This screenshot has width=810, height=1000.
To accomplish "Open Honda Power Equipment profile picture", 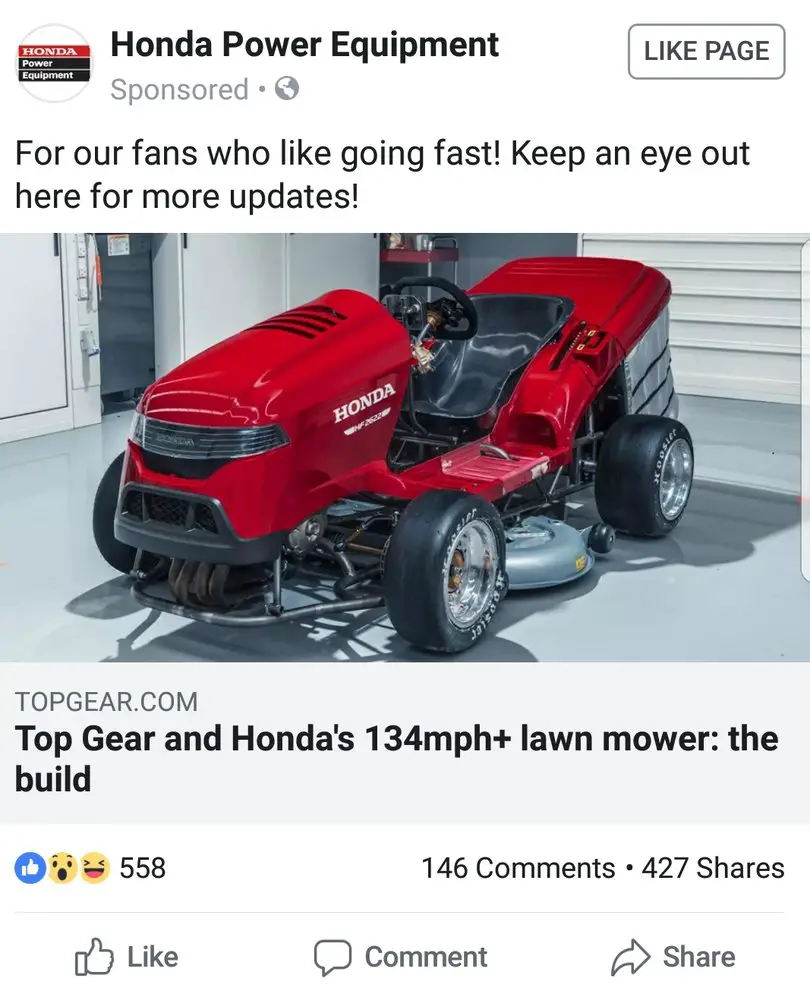I will point(54,63).
